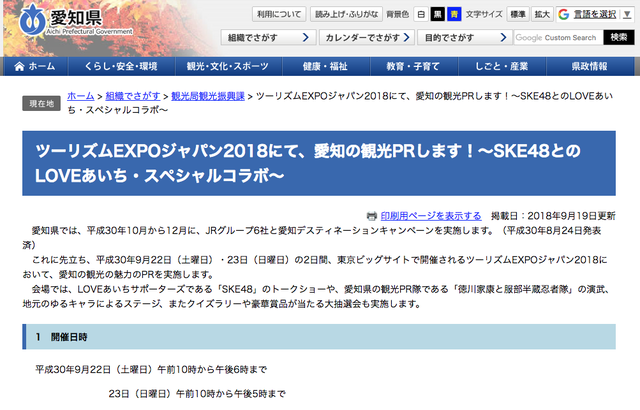640x410 pixels.
Task: Follow breadcrumb link 組織でさがす
Action: [133, 96]
